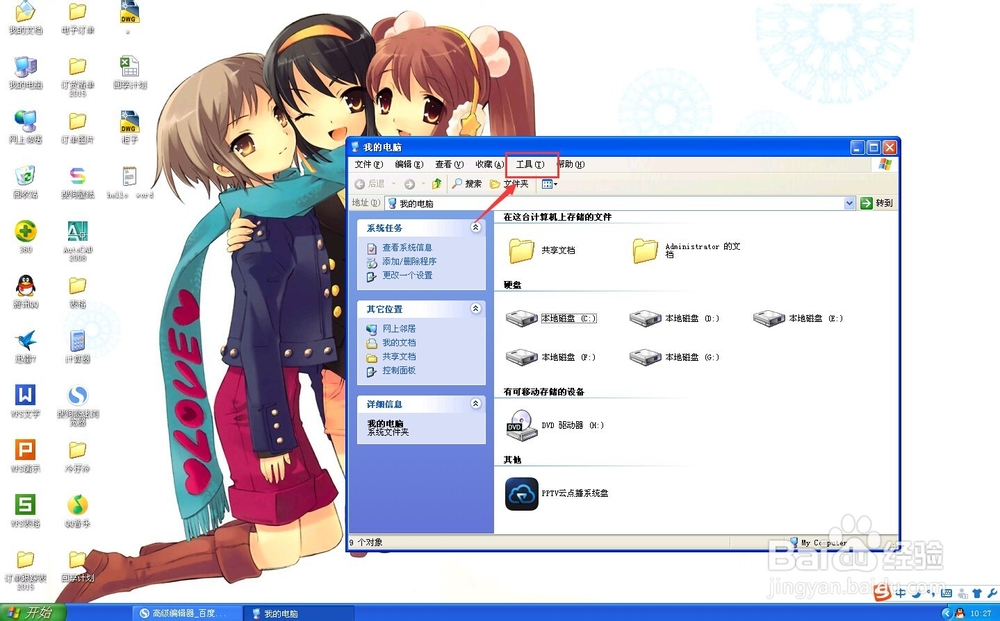Viewport: 1000px width, 621px height.
Task: Click the Sogou input S logo
Action: 882,592
